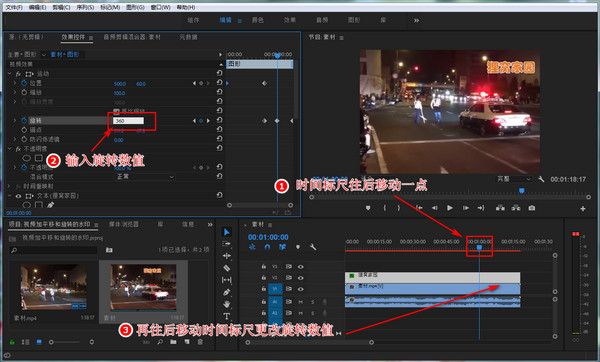The image size is (600, 362).
Task: Collapse the Motion effect group
Action: click(x=10, y=73)
